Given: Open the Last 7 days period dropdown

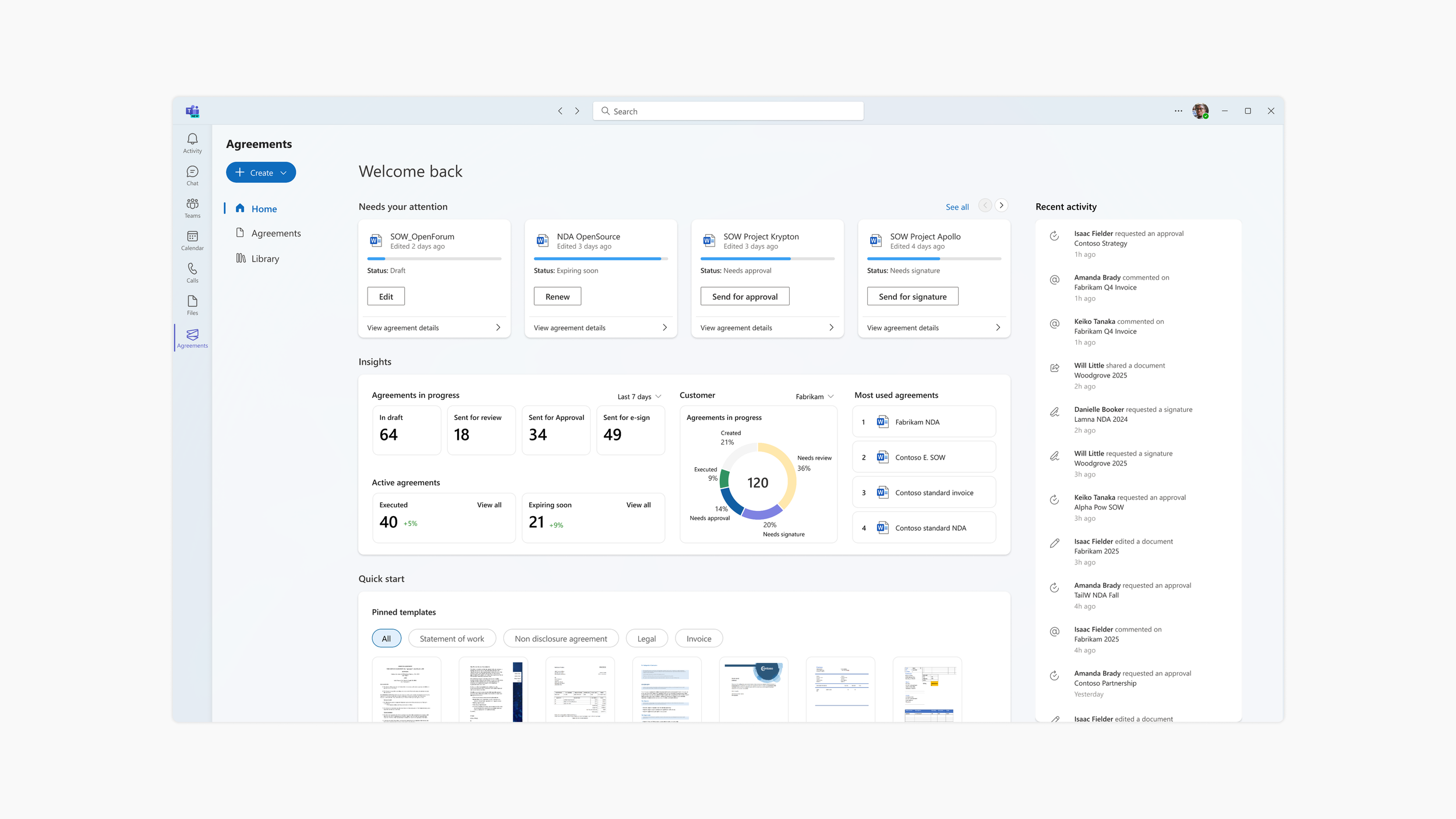Looking at the screenshot, I should 639,397.
